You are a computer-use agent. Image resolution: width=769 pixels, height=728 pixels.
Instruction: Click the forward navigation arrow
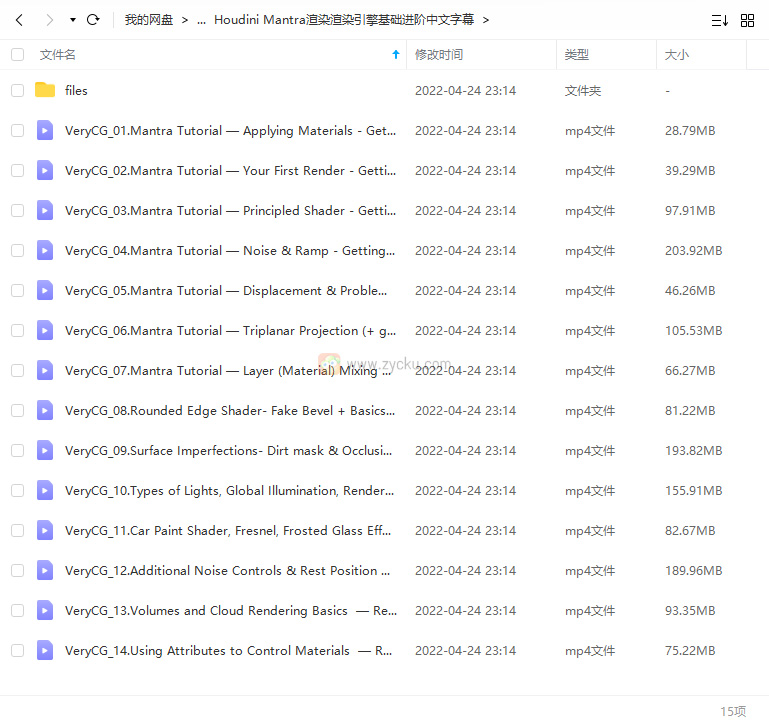[x=49, y=20]
